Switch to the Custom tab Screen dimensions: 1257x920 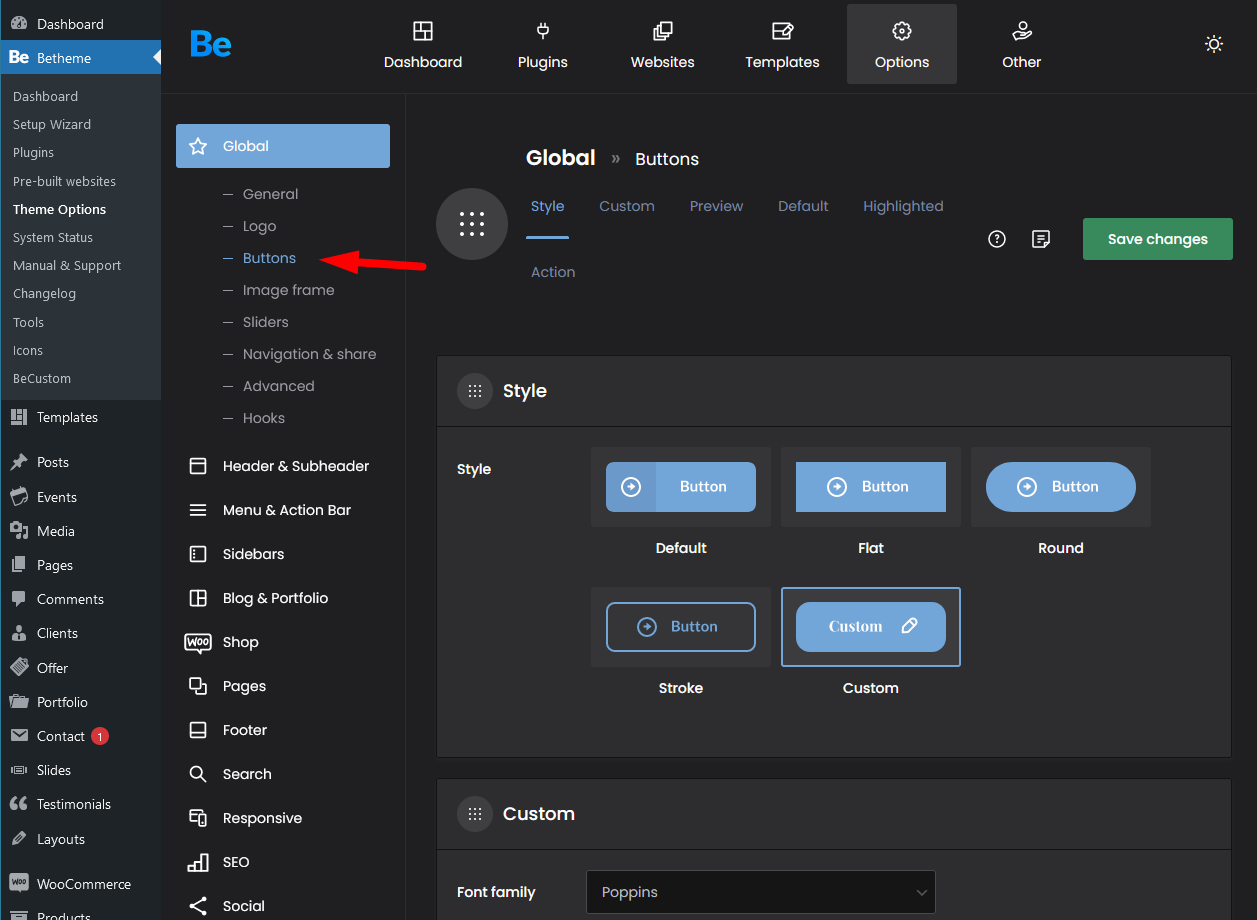627,206
